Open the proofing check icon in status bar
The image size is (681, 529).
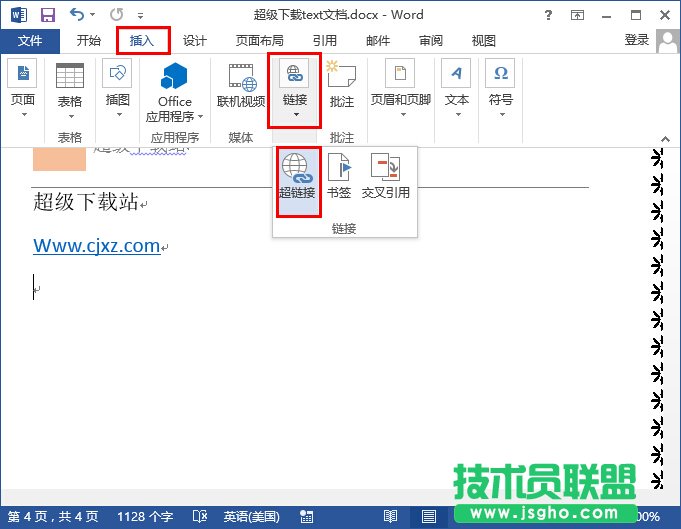point(200,517)
